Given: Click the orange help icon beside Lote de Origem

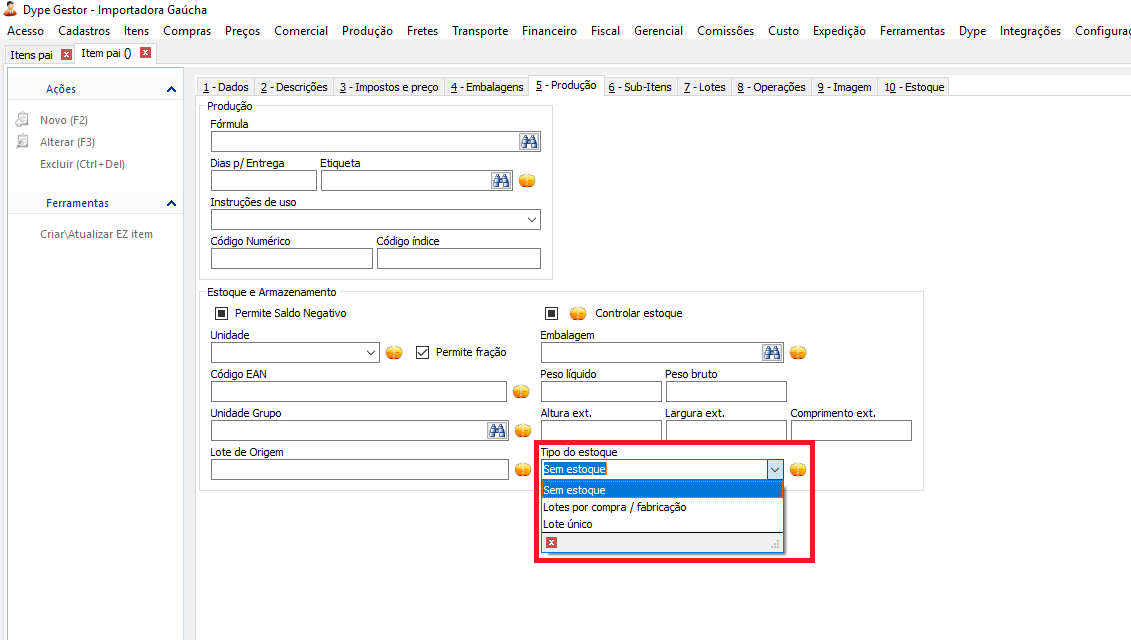Looking at the screenshot, I should click(523, 469).
